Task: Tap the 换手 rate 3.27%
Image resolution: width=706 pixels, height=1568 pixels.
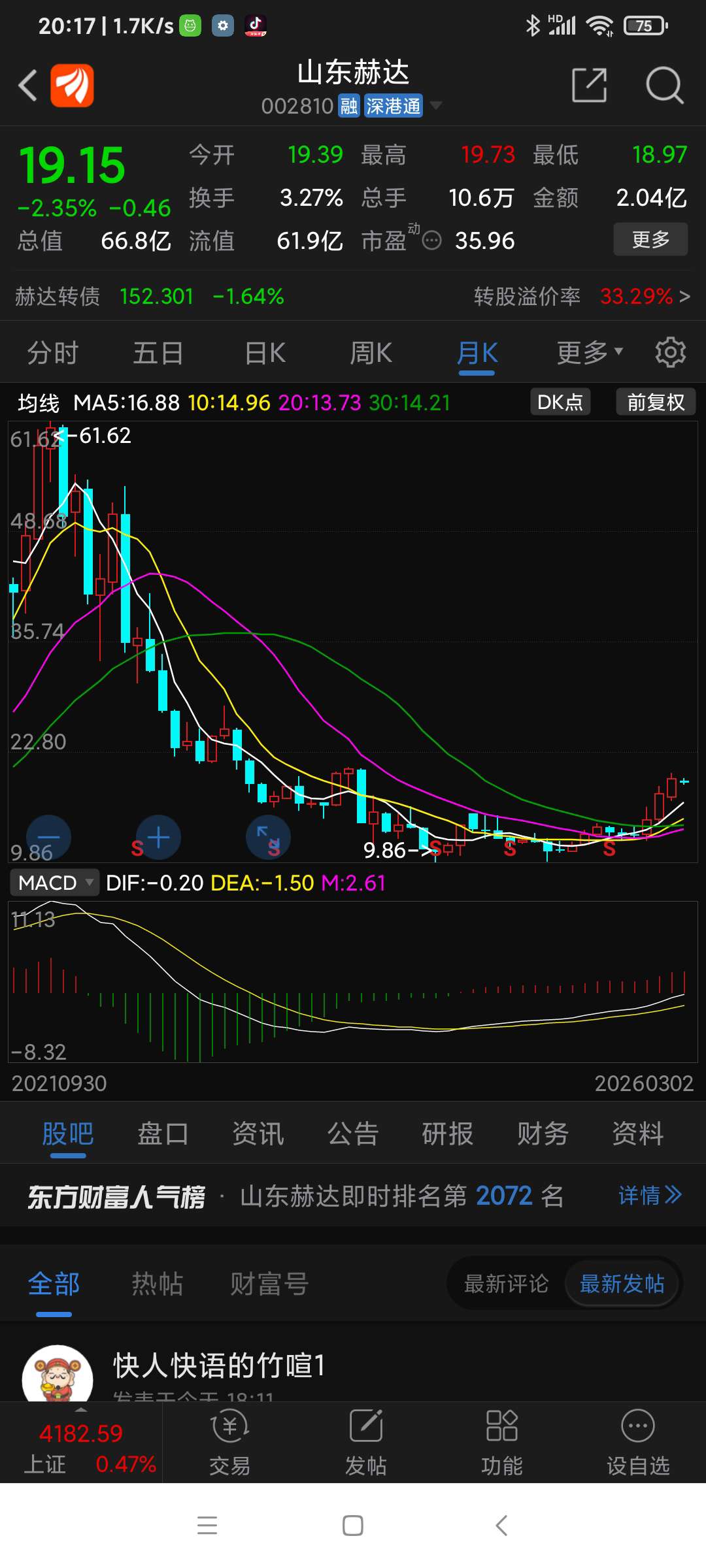Action: click(x=311, y=197)
